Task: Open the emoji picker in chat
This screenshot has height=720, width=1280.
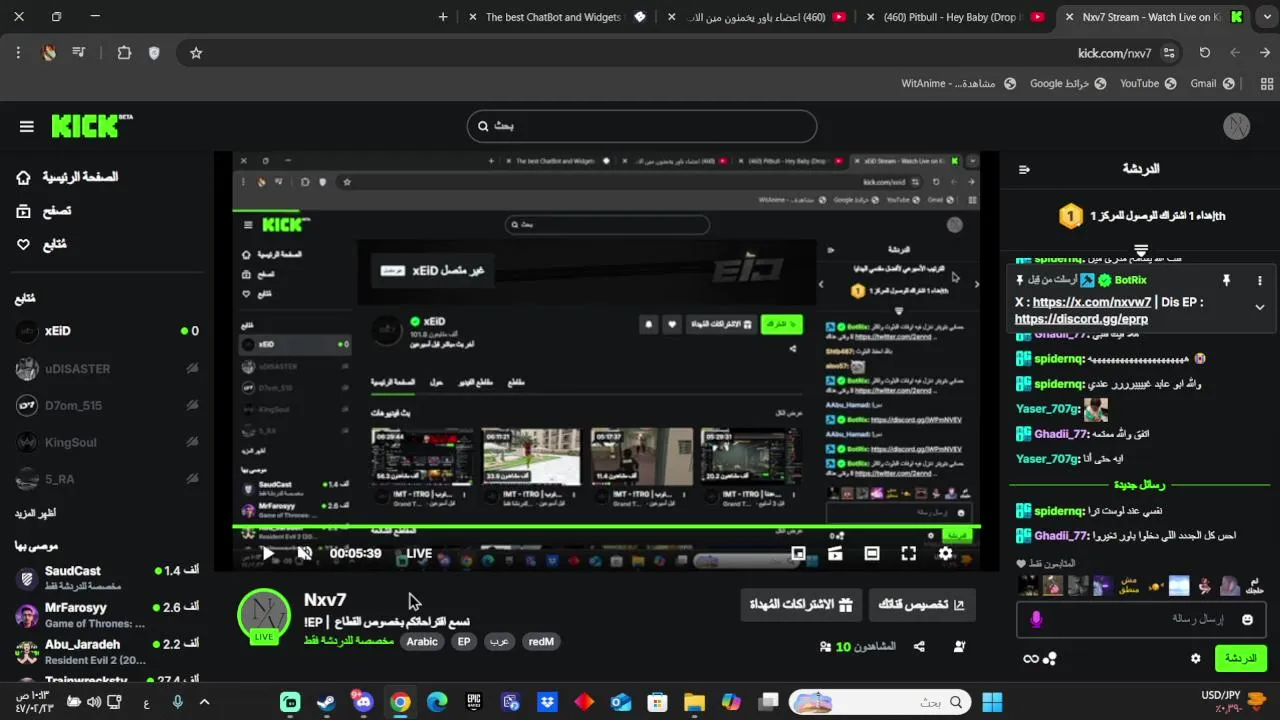Action: pos(1247,620)
